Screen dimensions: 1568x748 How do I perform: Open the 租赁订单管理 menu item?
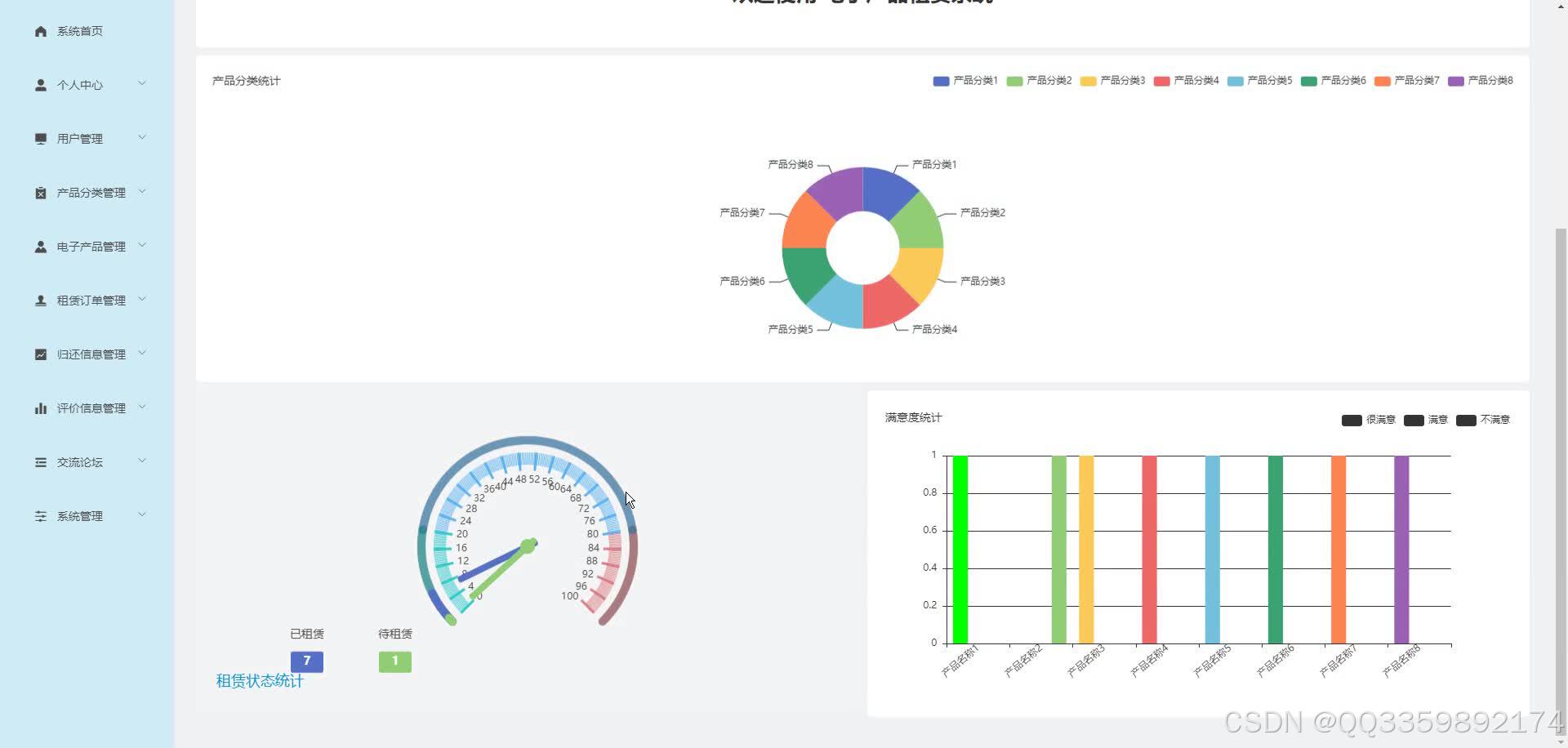pos(87,301)
